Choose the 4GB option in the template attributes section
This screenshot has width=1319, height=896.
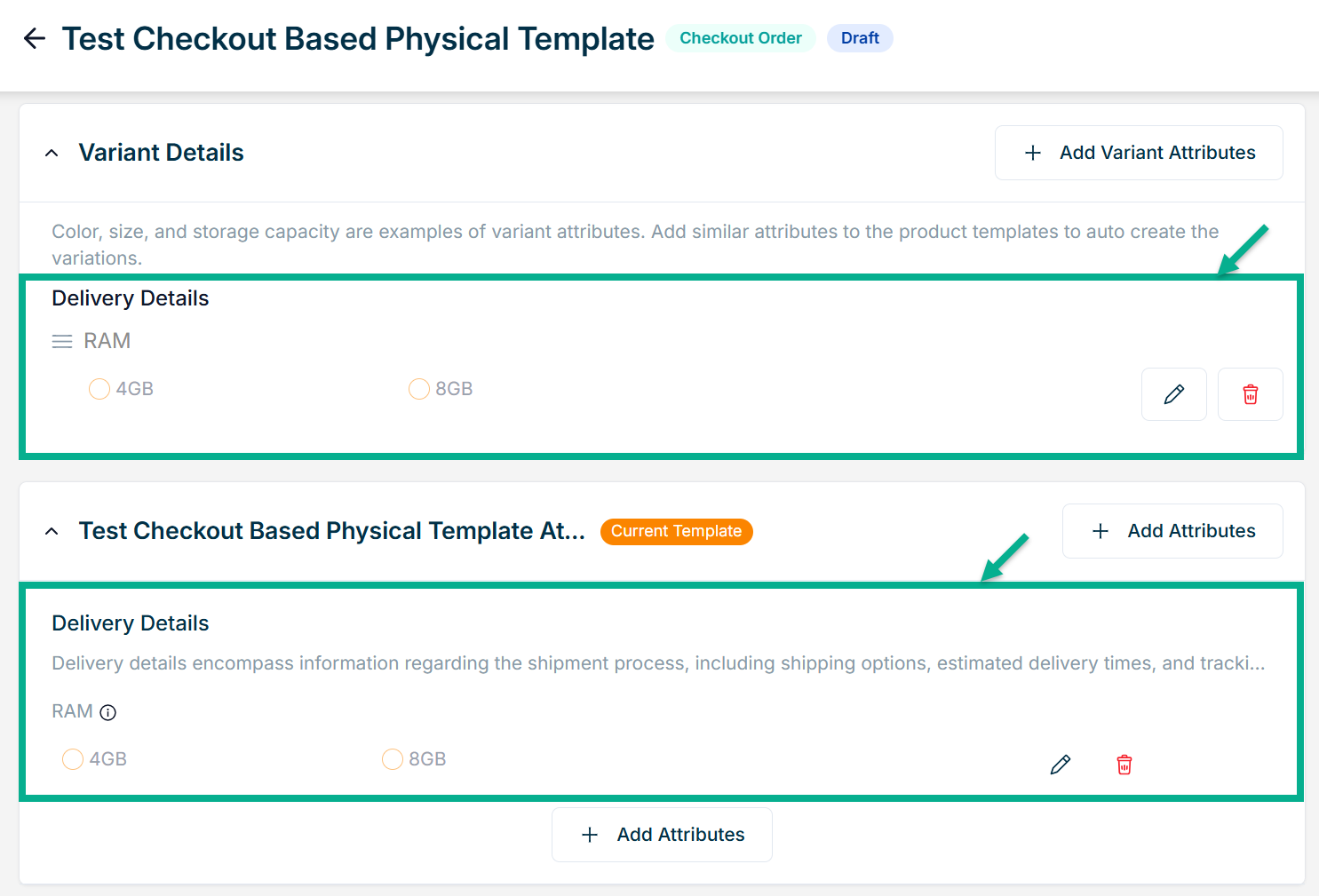(73, 759)
